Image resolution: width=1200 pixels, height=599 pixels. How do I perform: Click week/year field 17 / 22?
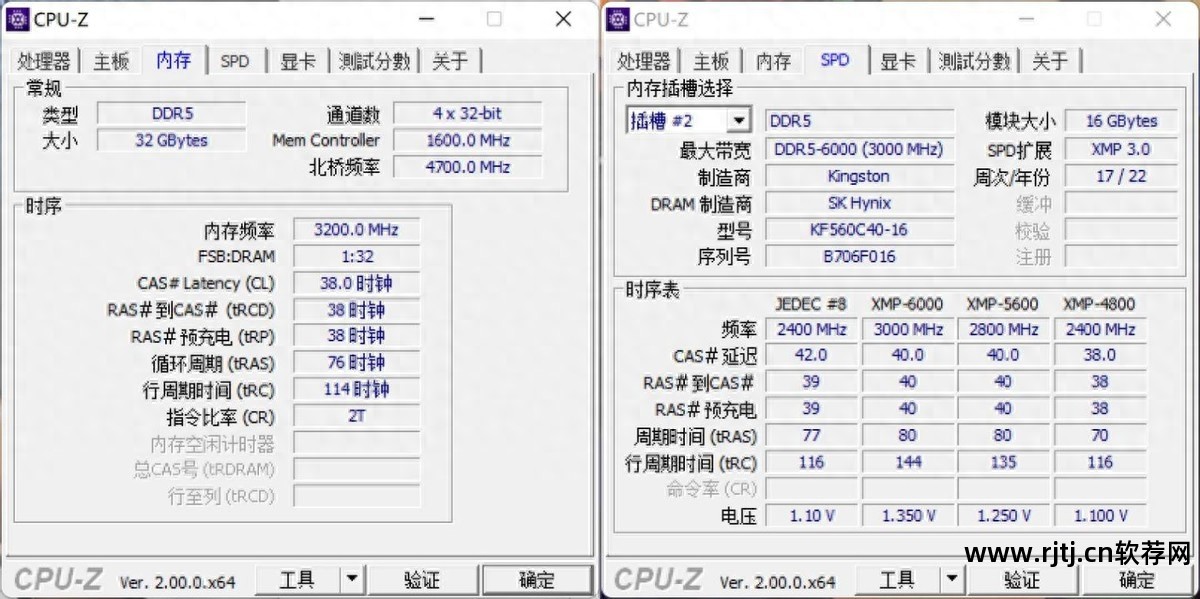point(1121,176)
